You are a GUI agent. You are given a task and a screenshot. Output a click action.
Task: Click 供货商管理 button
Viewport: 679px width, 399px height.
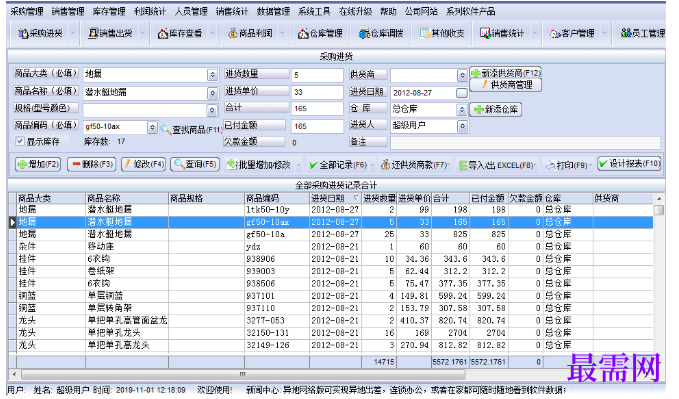pos(505,85)
